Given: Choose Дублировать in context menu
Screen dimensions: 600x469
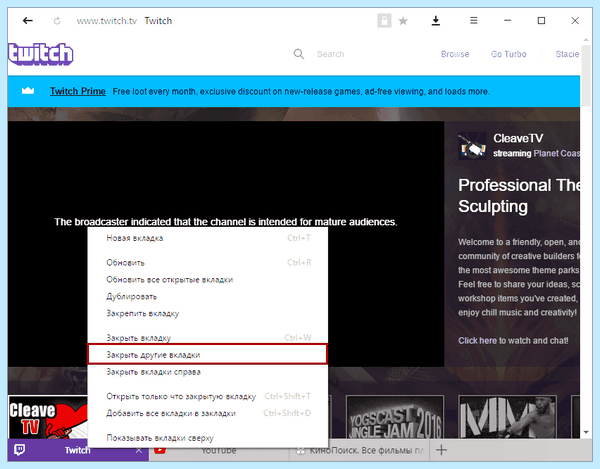Looking at the screenshot, I should tap(208, 296).
